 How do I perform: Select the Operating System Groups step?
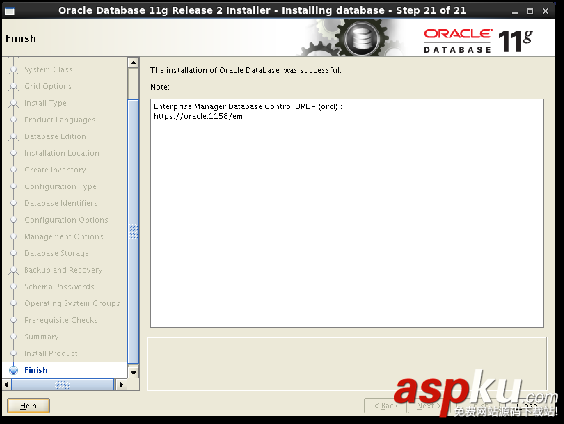(72, 303)
